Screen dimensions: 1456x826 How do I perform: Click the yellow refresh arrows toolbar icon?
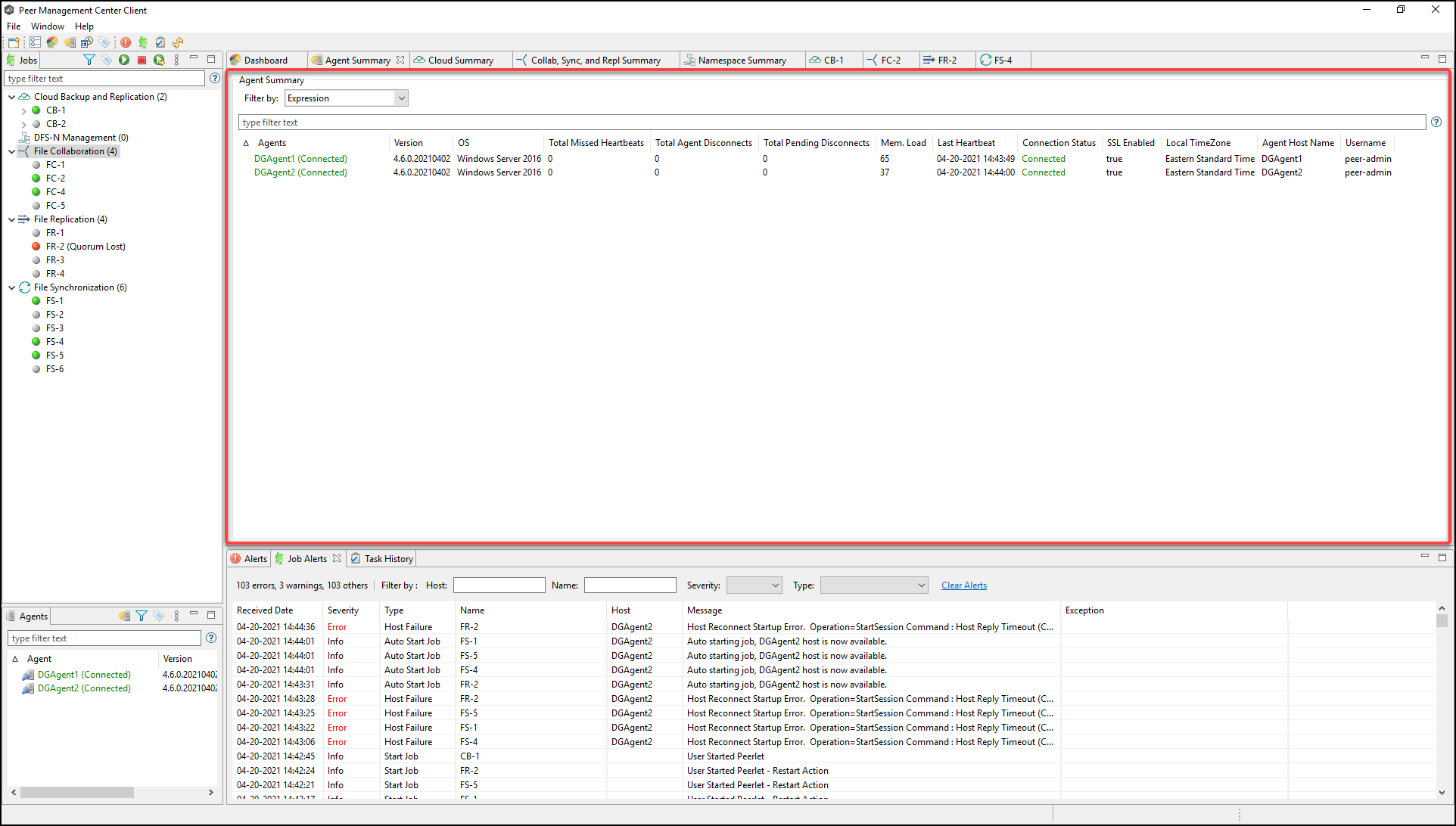178,42
